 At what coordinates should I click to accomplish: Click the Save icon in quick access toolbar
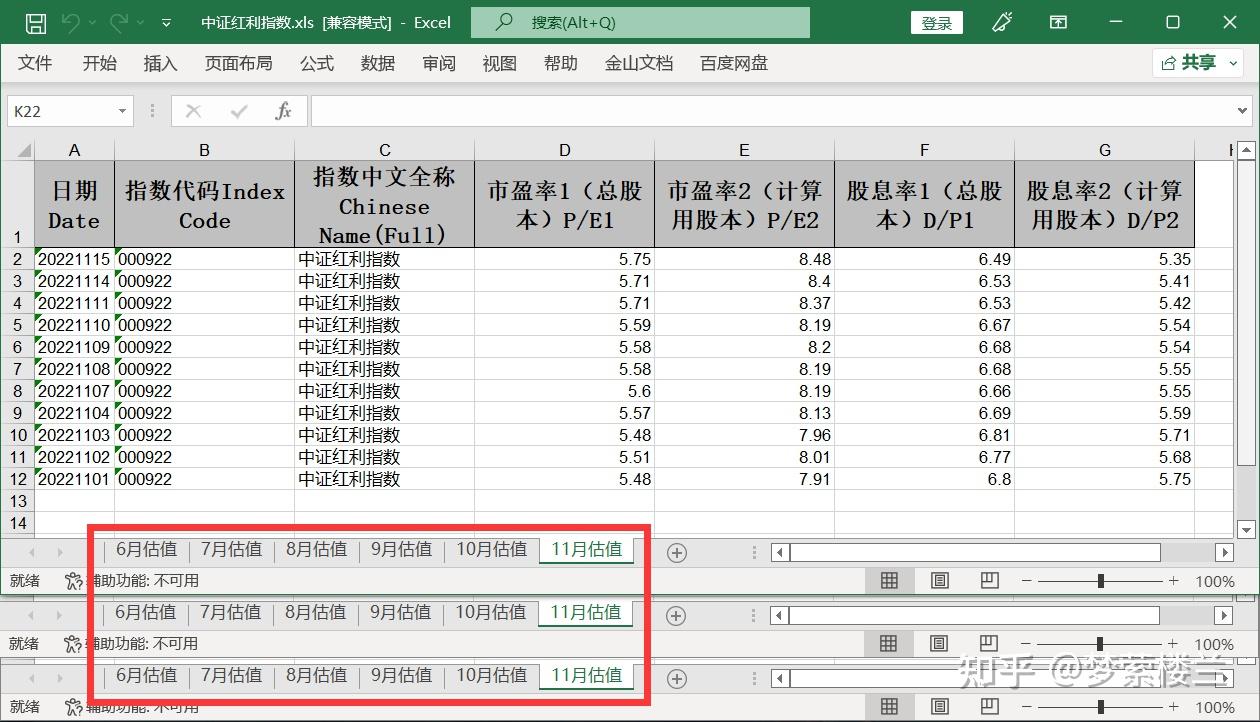(x=36, y=21)
